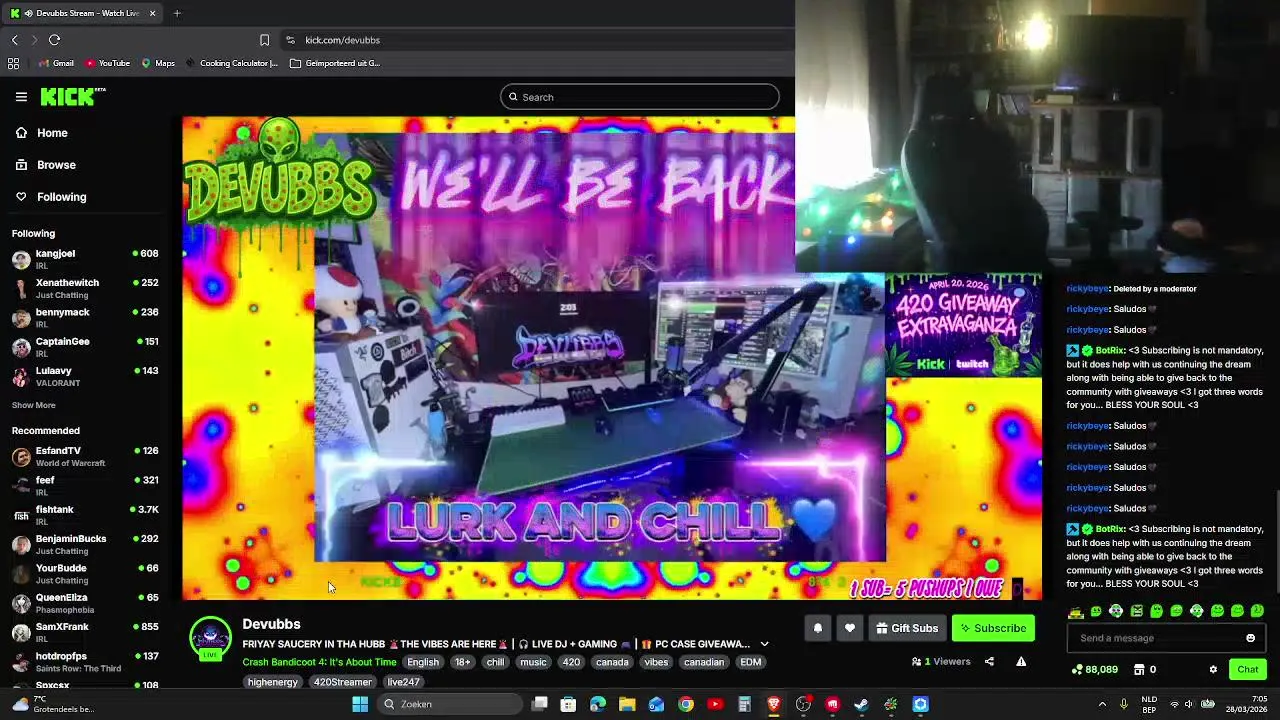Send message with the Chat button
The image size is (1280, 720).
pos(1248,669)
